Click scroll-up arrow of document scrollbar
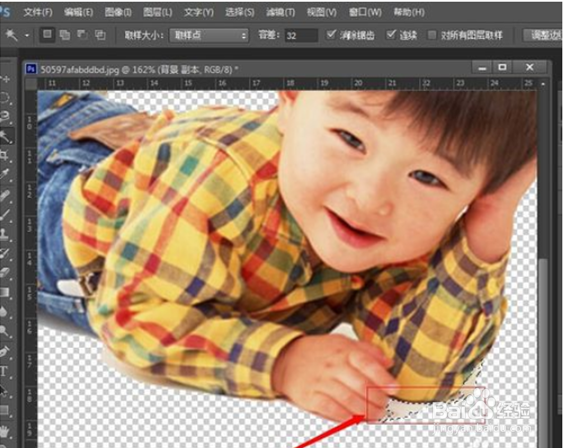The width and height of the screenshot is (563, 448). click(543, 84)
